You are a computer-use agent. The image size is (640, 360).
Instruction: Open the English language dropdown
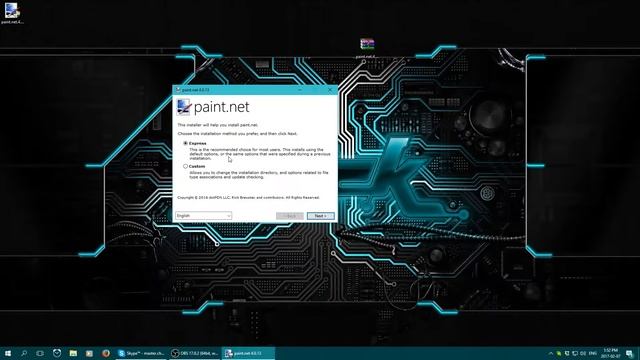(204, 216)
